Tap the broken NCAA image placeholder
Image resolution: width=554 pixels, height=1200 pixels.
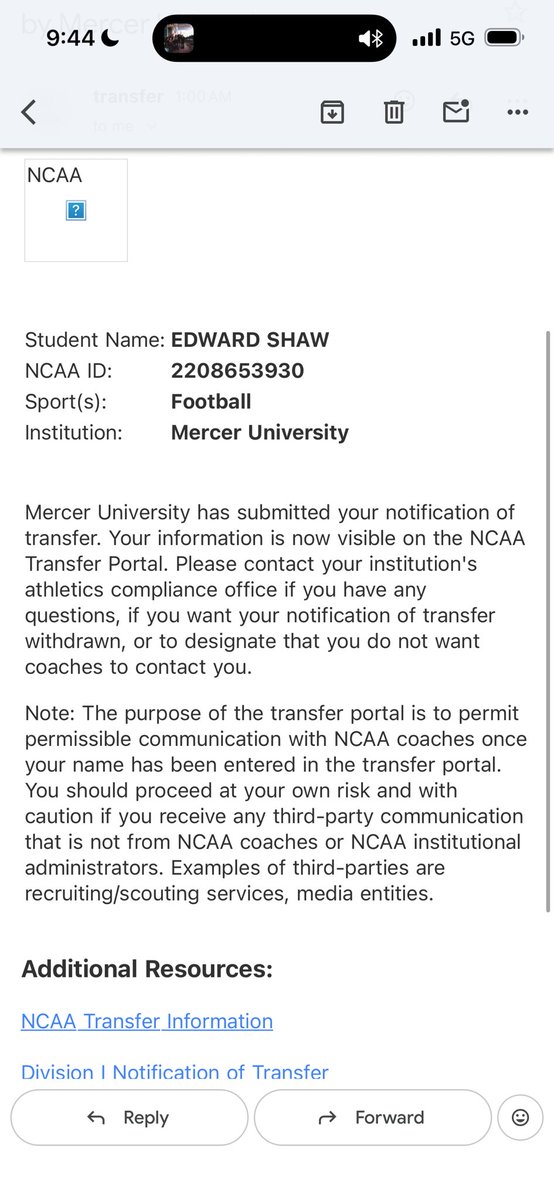coord(76,210)
